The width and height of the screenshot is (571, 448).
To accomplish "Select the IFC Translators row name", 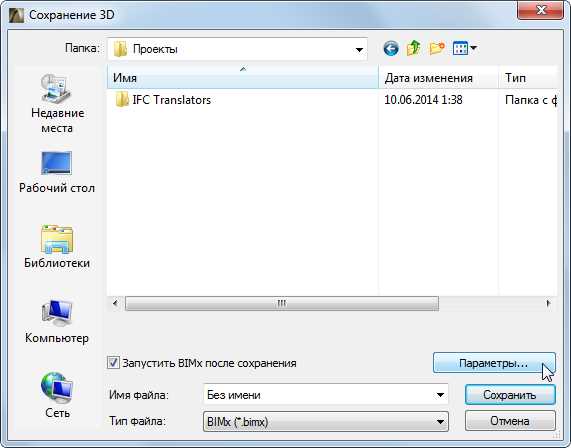I will click(172, 100).
